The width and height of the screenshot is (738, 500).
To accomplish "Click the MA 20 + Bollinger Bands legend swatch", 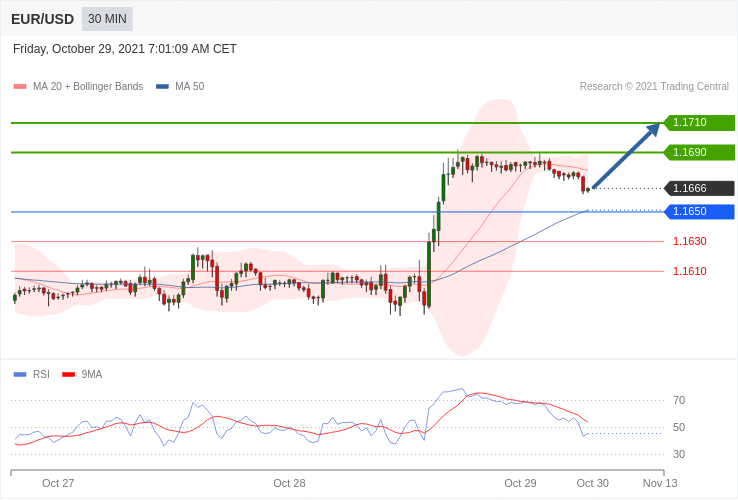I will 20,87.
